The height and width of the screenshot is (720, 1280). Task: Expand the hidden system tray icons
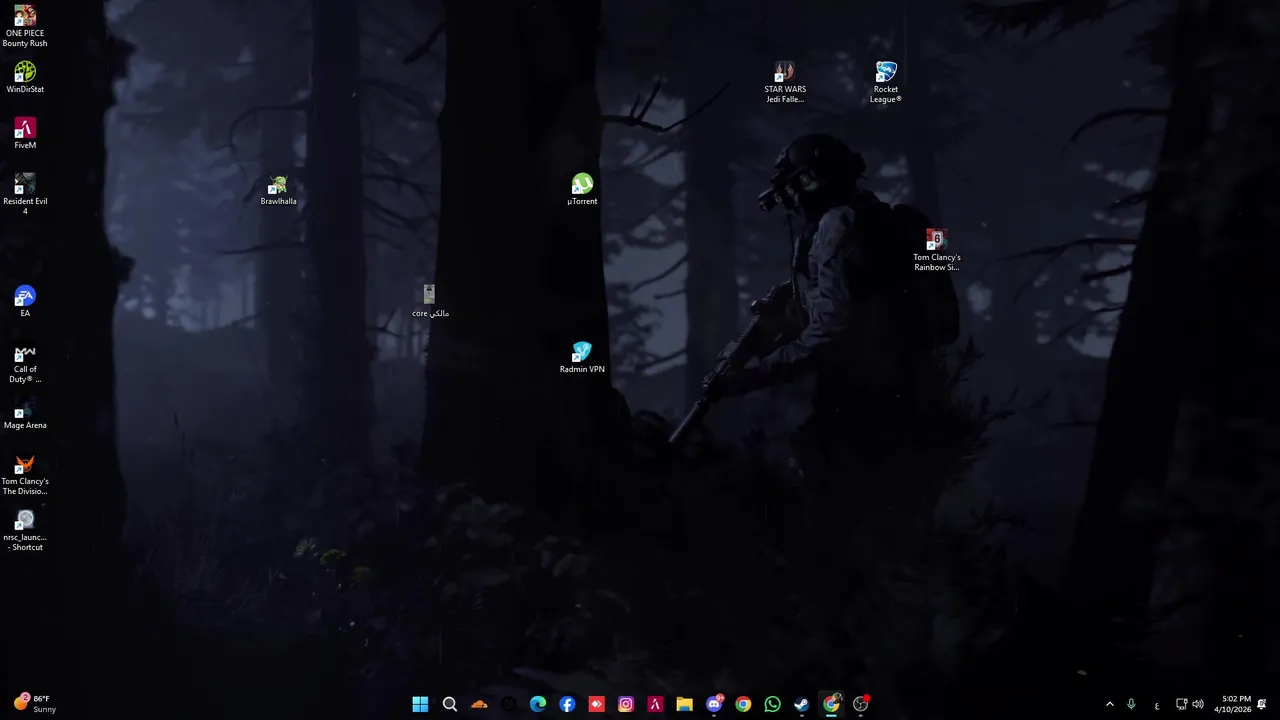click(x=1109, y=704)
